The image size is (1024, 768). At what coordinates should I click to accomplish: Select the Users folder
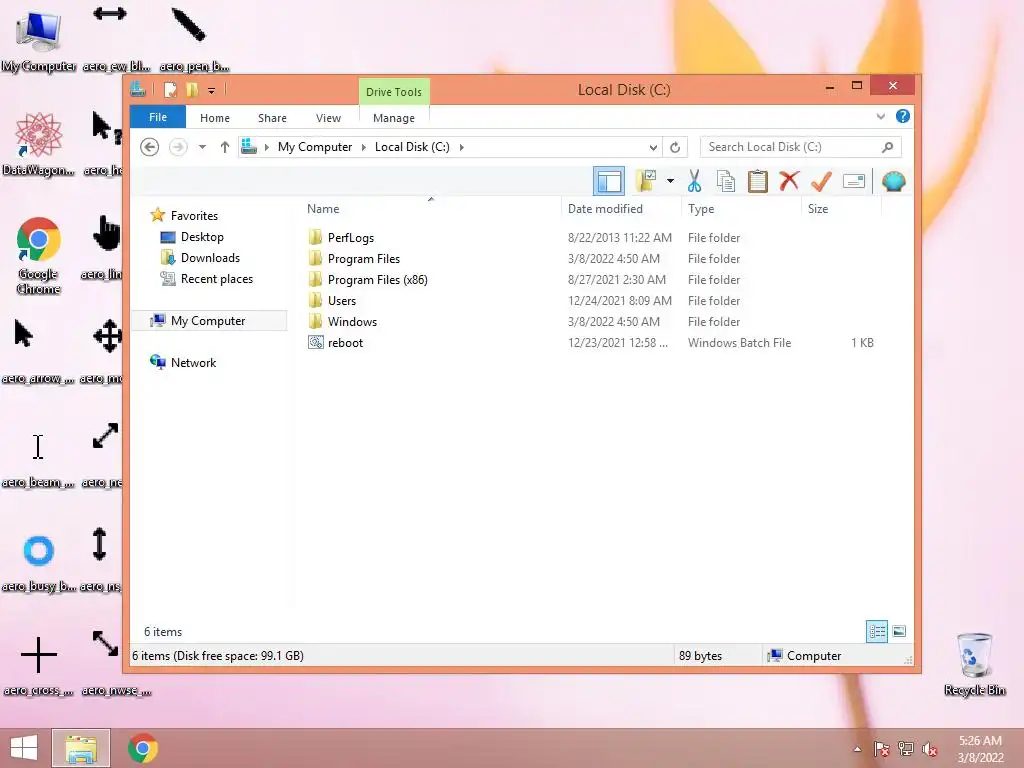[x=342, y=300]
